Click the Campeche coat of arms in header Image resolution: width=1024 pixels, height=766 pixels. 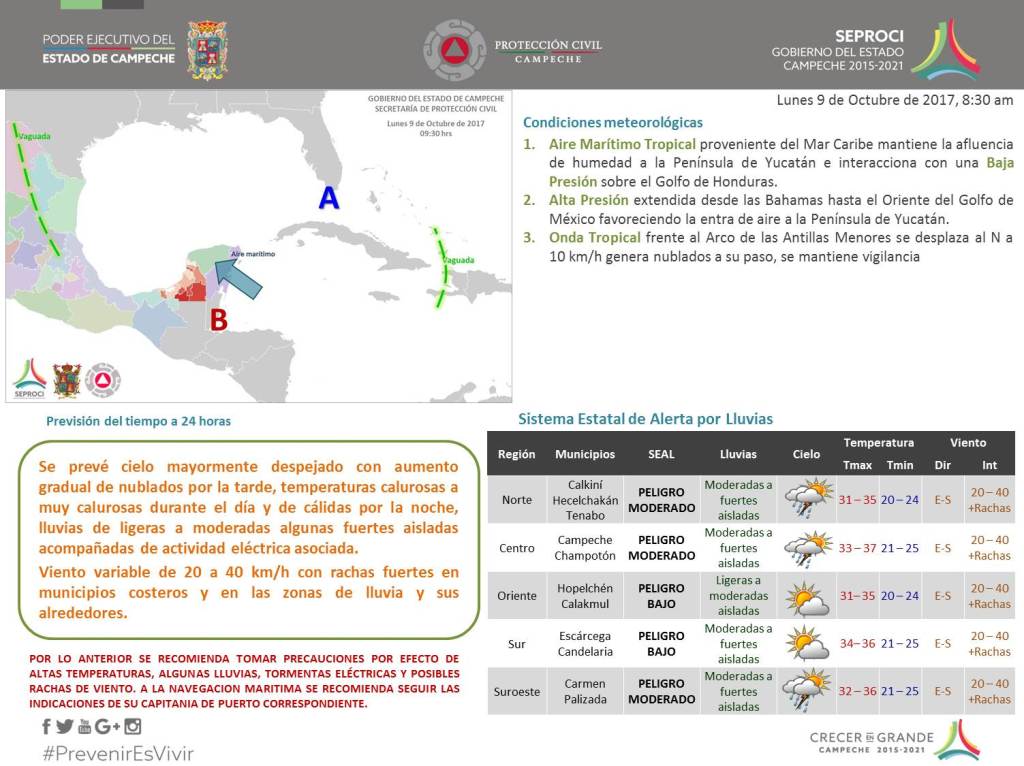pos(207,50)
